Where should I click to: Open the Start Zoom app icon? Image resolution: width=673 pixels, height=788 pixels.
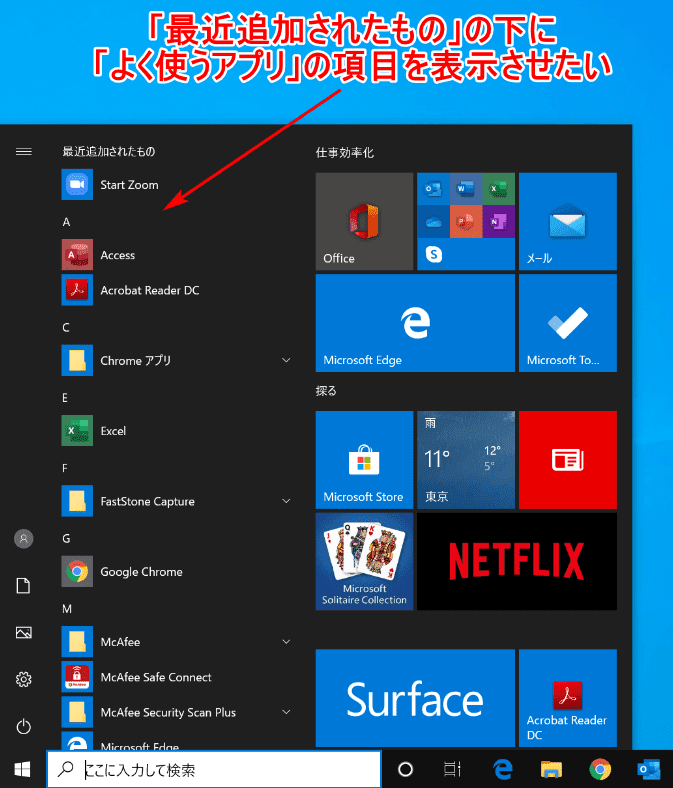(x=77, y=184)
